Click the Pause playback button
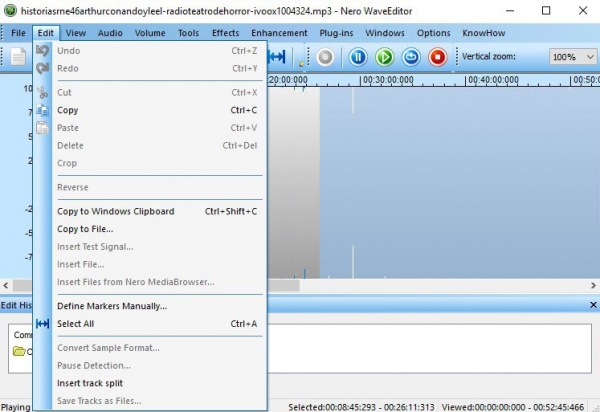 point(358,57)
